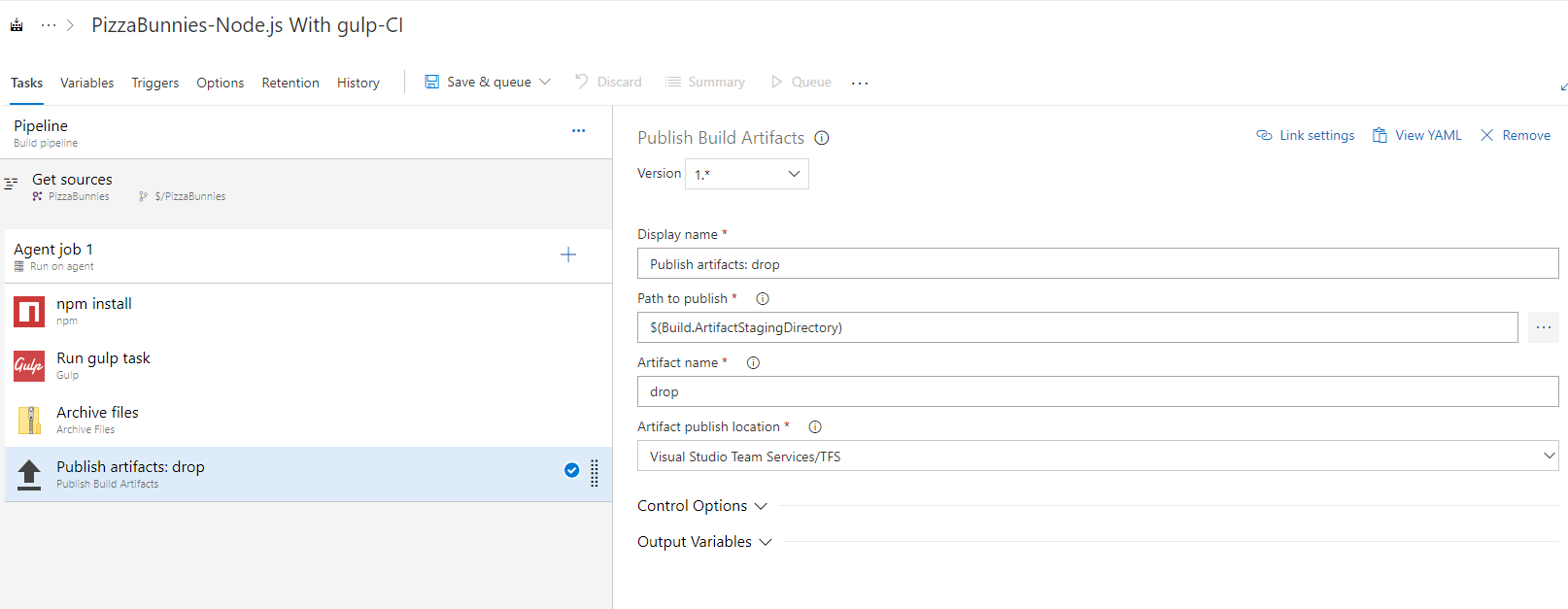Click the drag handle on Publish artifacts task
1568x609 pixels.
(595, 473)
